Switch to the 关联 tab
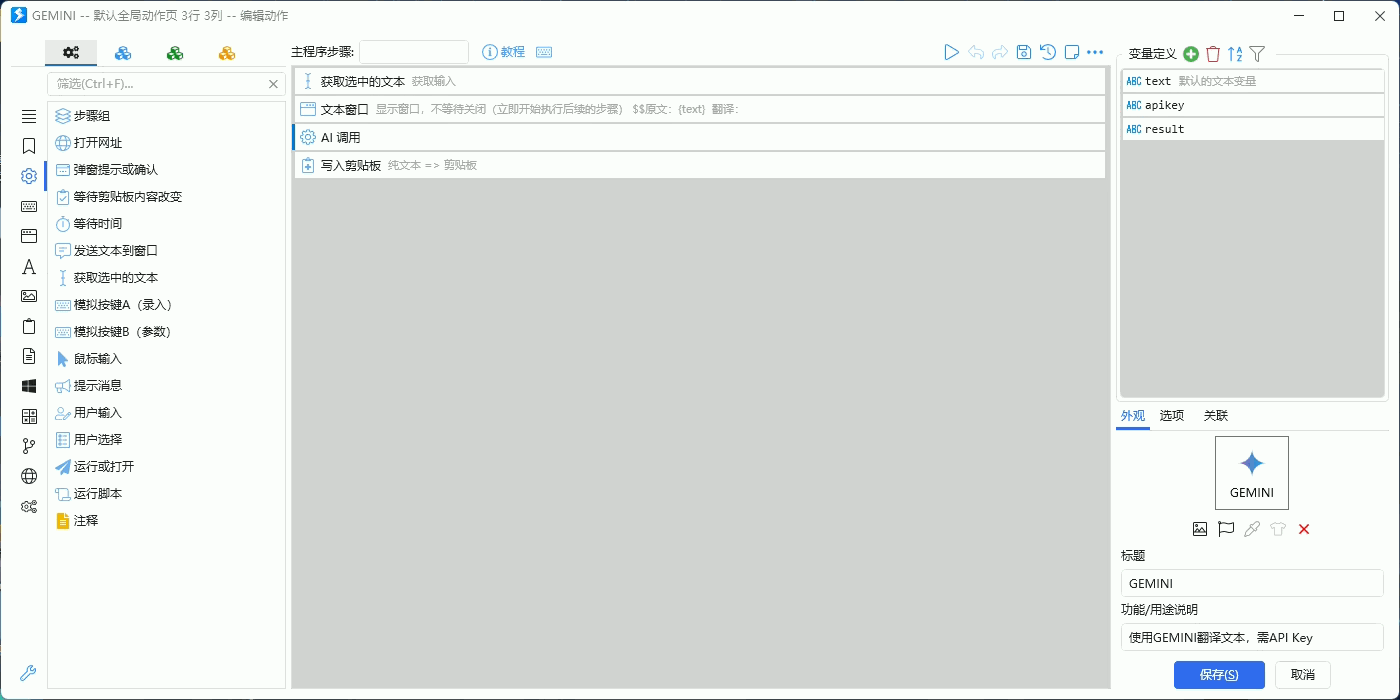1400x700 pixels. tap(1215, 416)
